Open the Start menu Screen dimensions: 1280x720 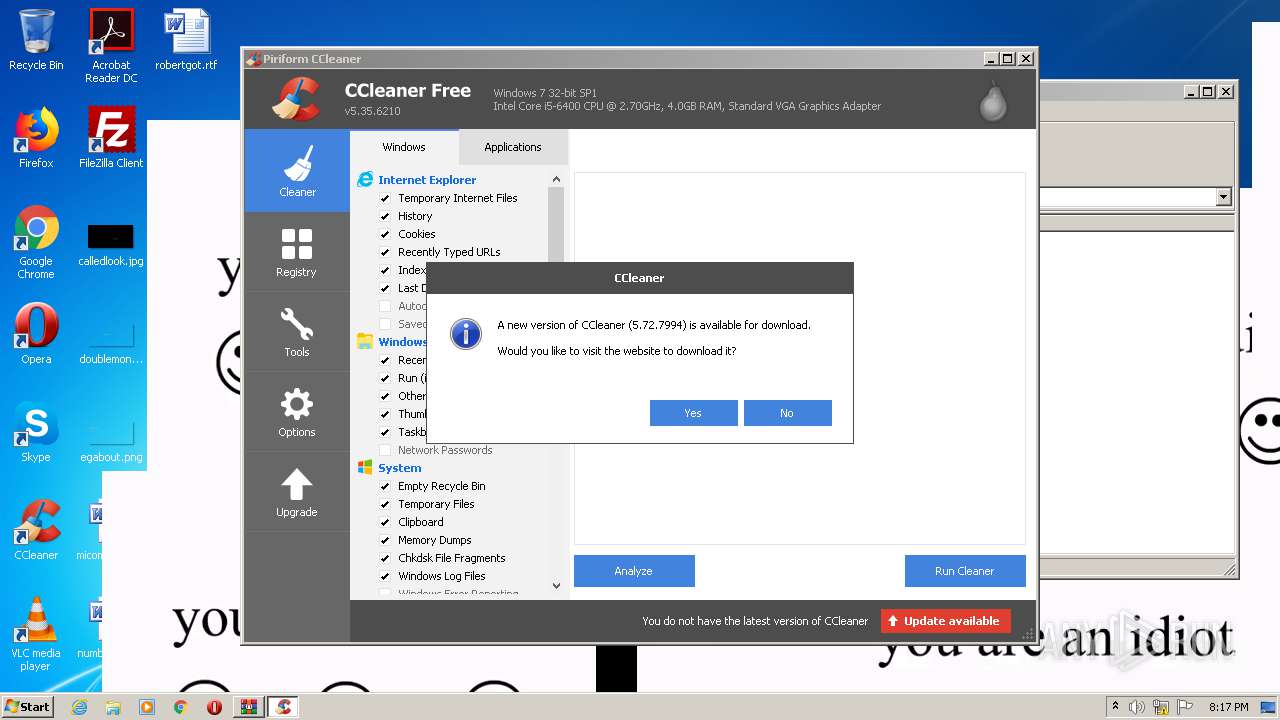coord(28,707)
